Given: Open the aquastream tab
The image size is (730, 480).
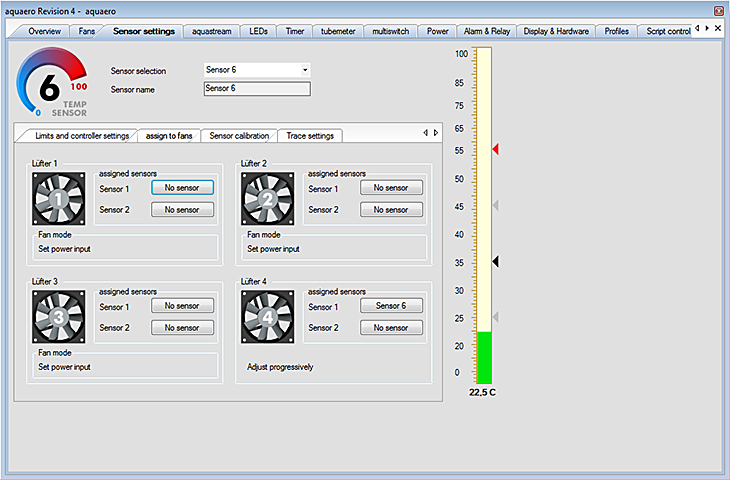Looking at the screenshot, I should [x=211, y=31].
